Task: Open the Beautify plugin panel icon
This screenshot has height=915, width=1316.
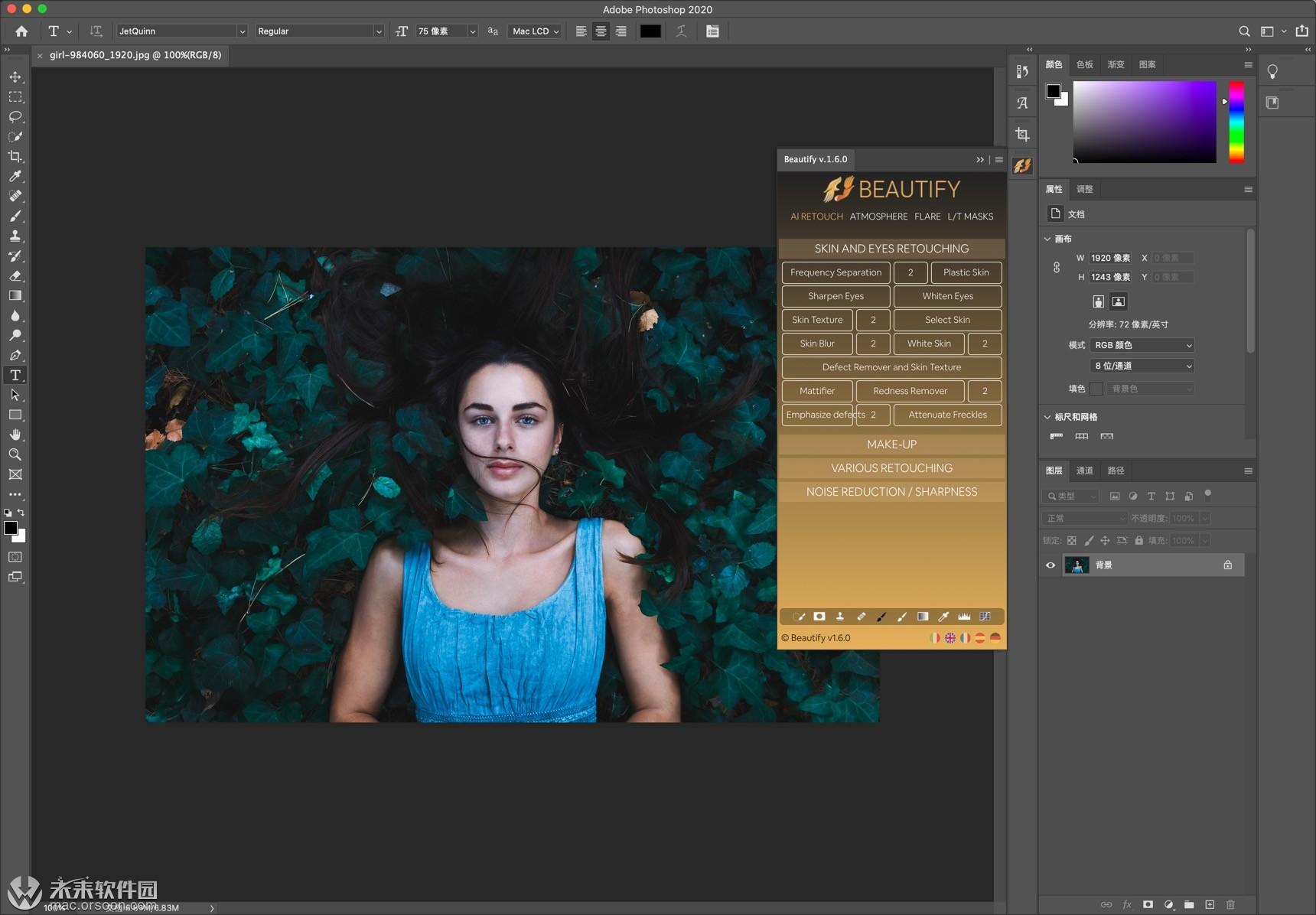Action: pyautogui.click(x=1022, y=165)
